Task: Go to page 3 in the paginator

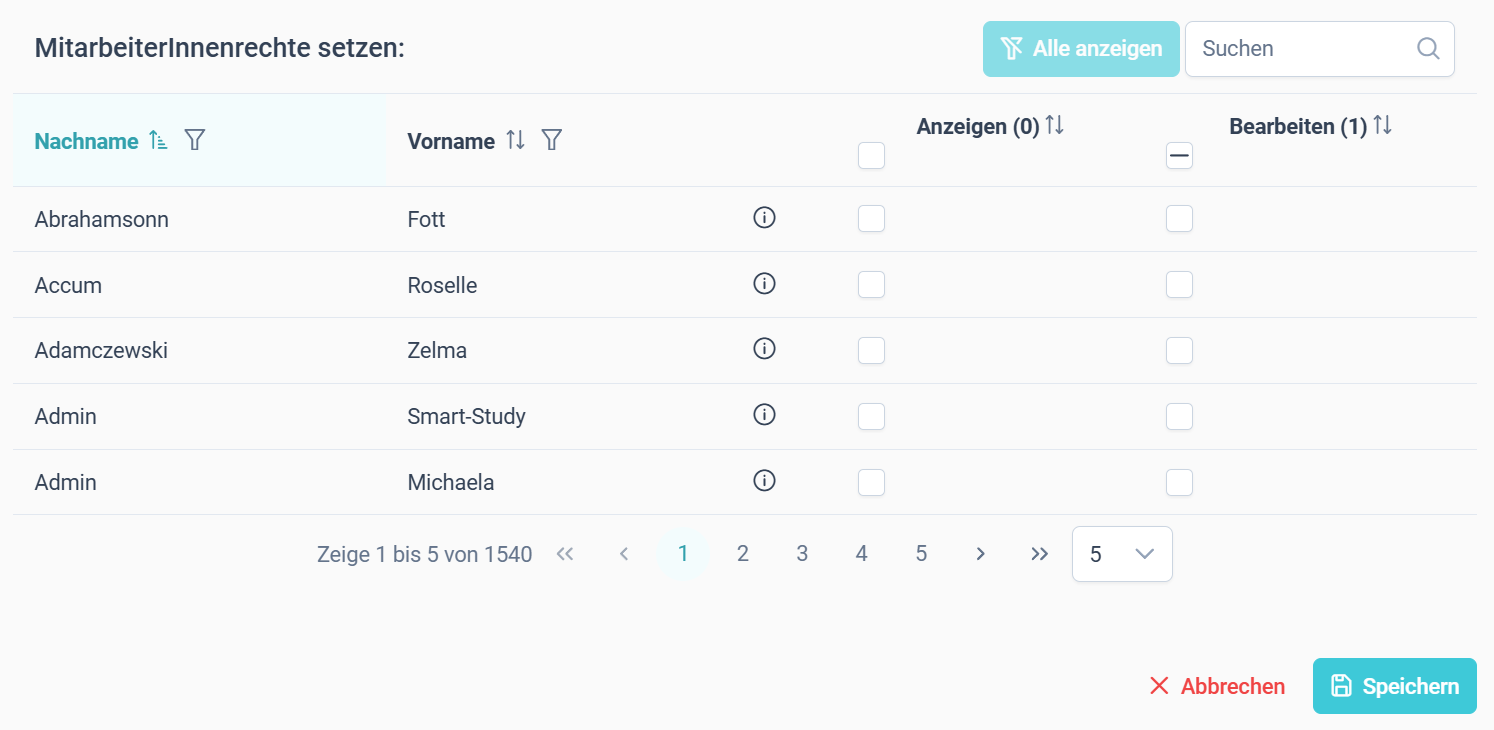Action: click(802, 554)
